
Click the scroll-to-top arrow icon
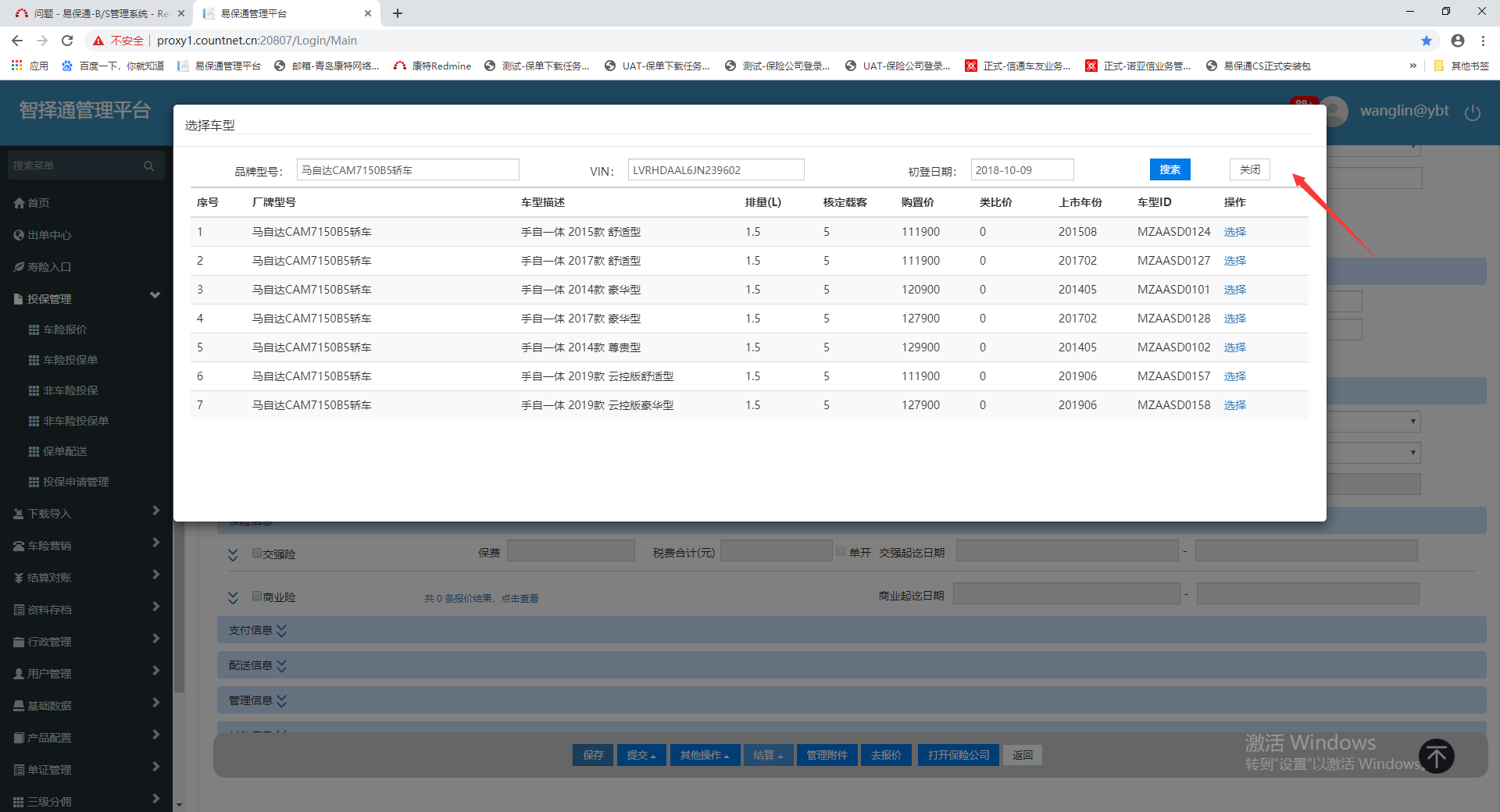1436,756
